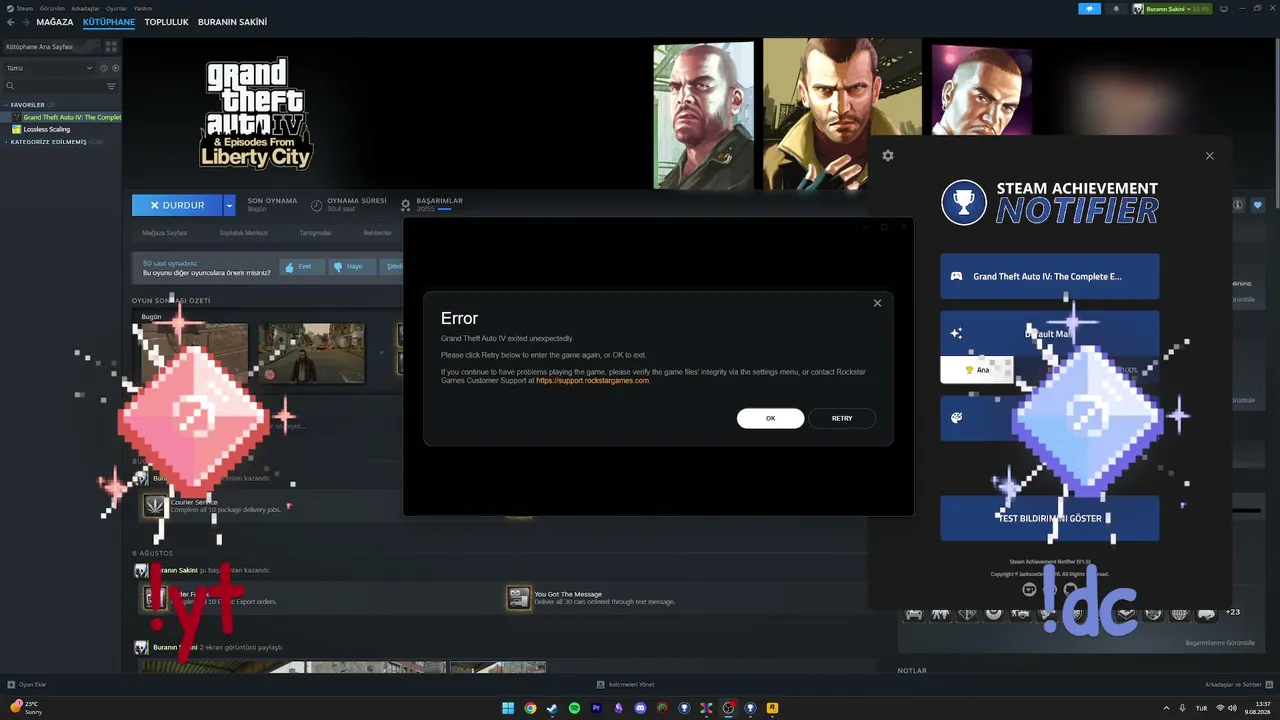This screenshot has height=720, width=1280.
Task: Open the Oyunlar menu
Action: point(117,8)
